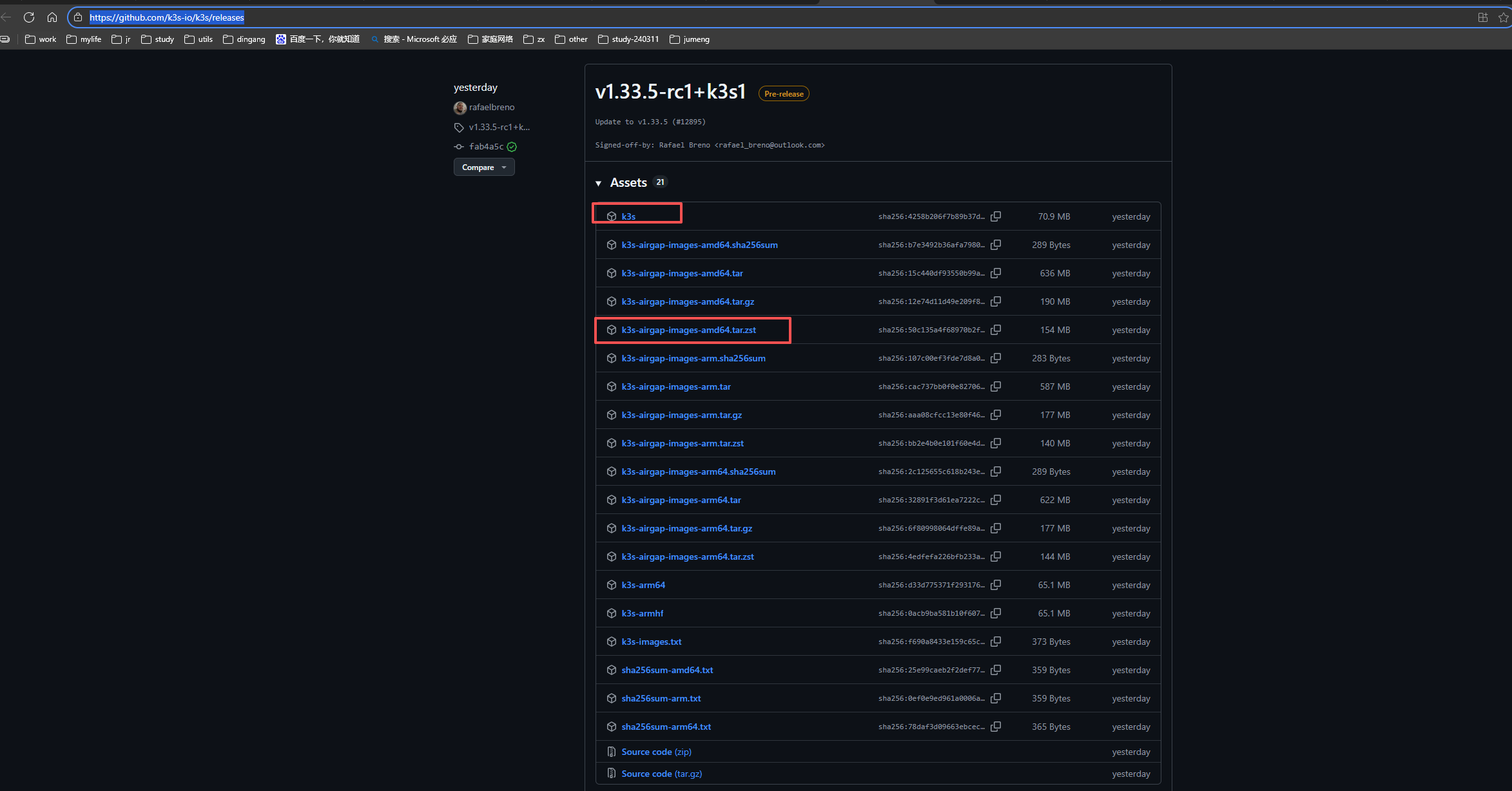Screen dimensions: 1512x791
Task: Click the browser reload icon
Action: point(29,17)
